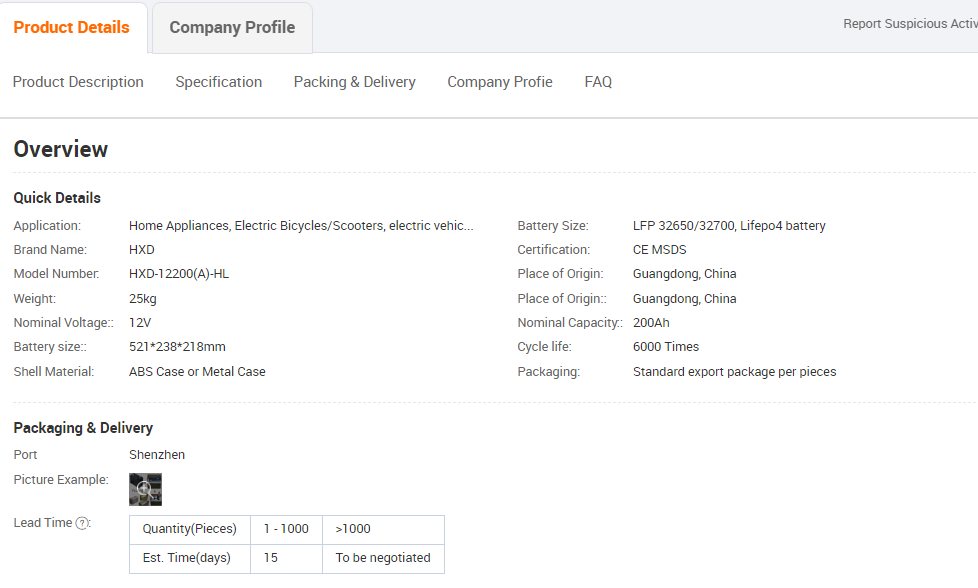
Task: Go to the Specification section link
Action: [219, 82]
